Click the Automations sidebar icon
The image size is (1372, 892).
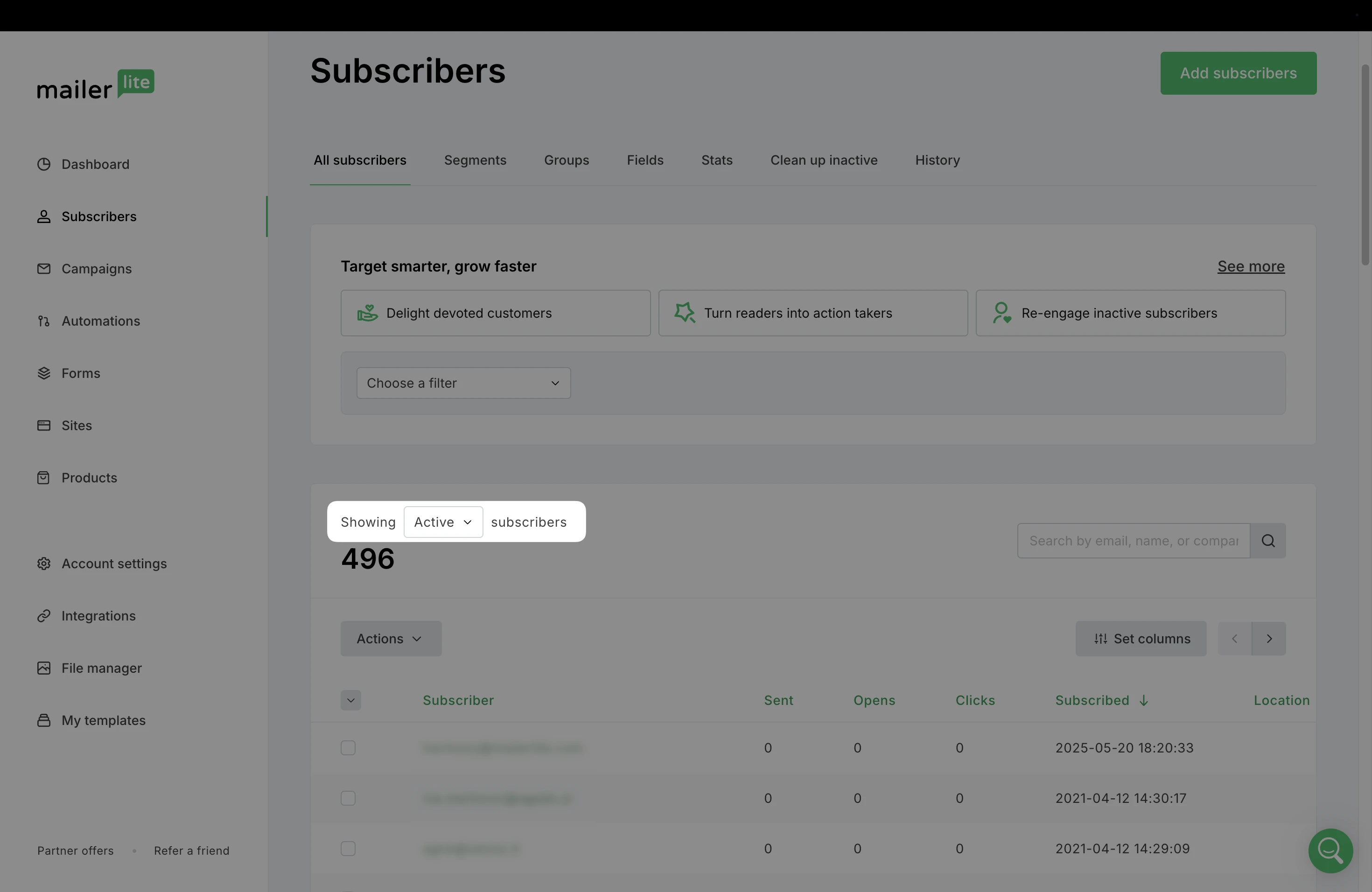point(44,321)
